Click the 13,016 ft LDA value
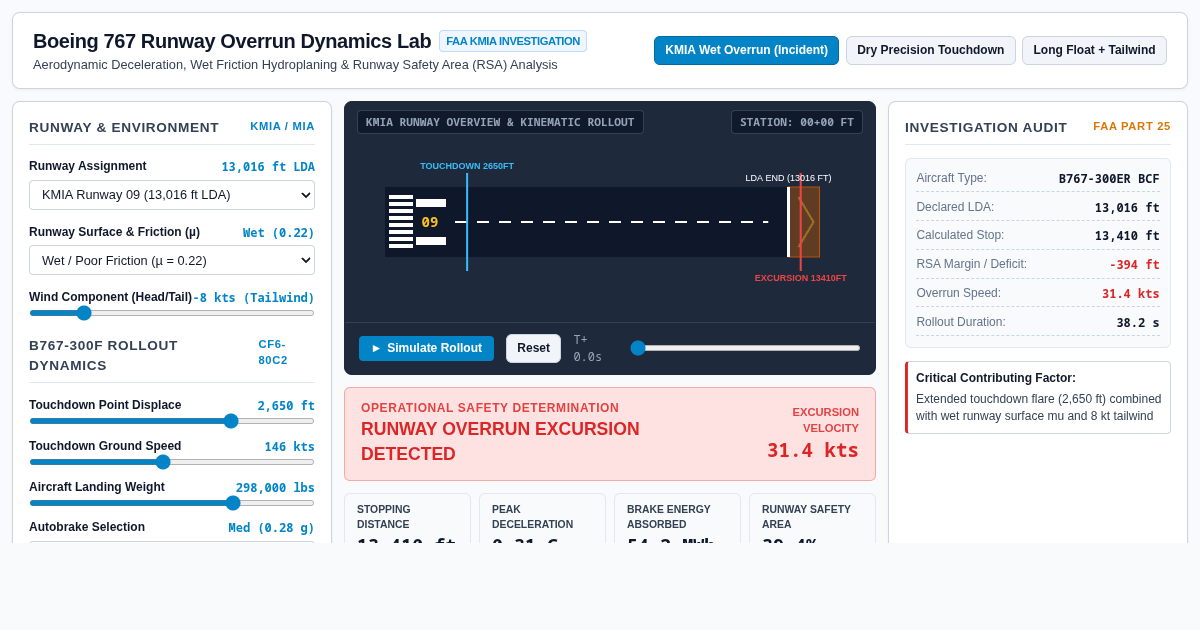The image size is (1200, 630). pos(268,167)
